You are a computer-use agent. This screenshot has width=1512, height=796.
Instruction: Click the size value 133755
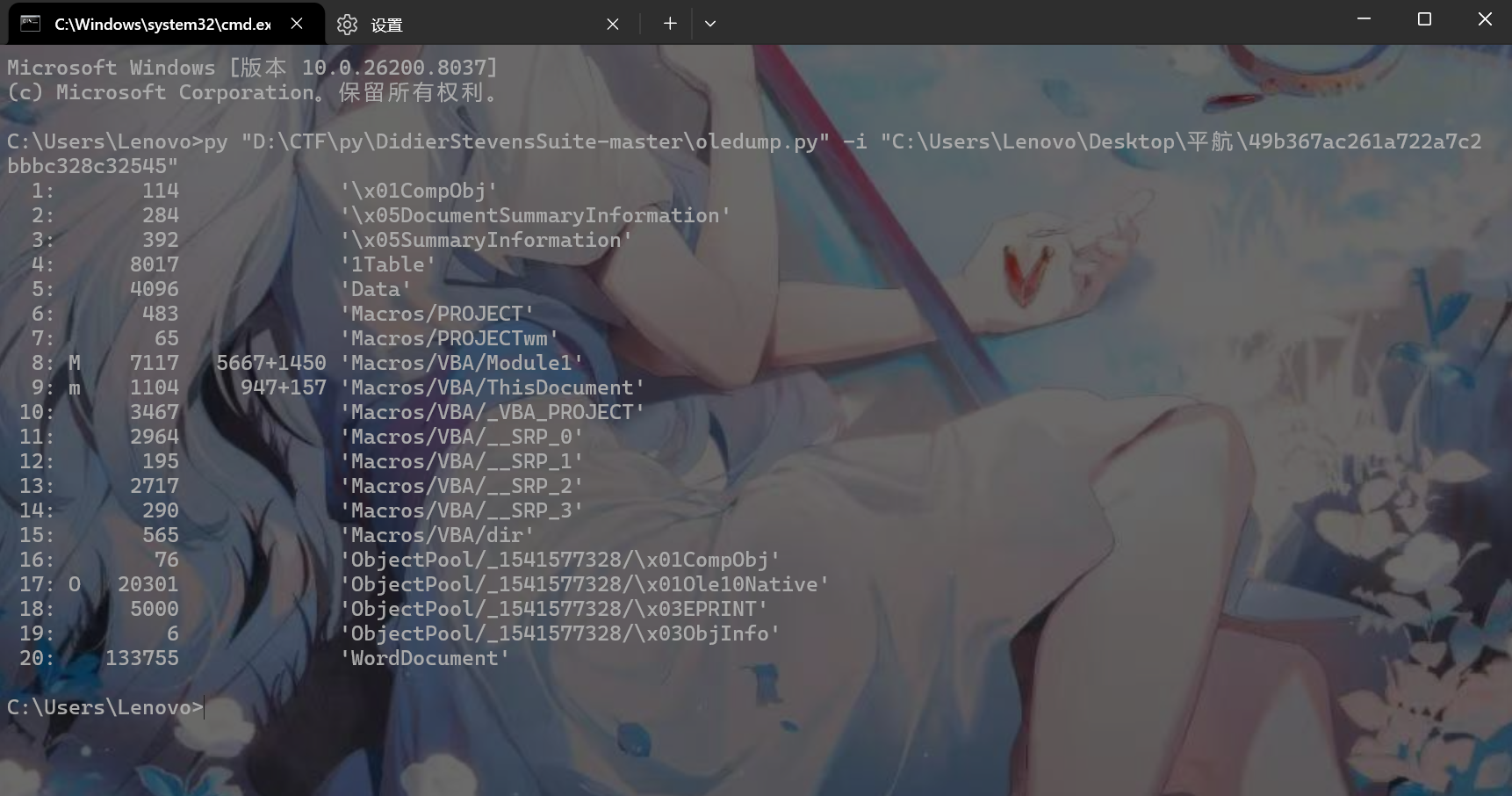coord(142,658)
